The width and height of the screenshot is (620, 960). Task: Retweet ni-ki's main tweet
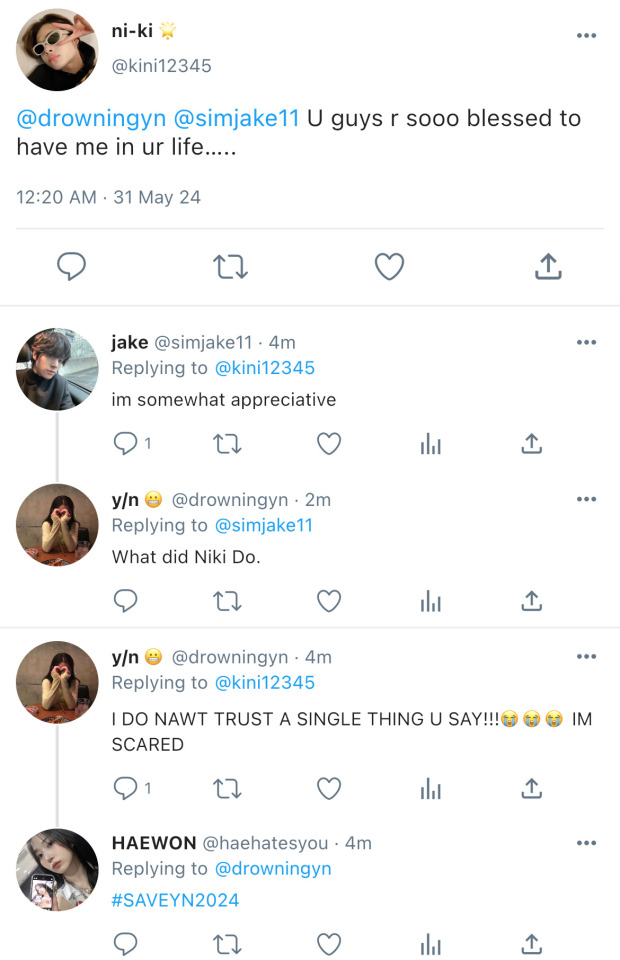pos(230,267)
